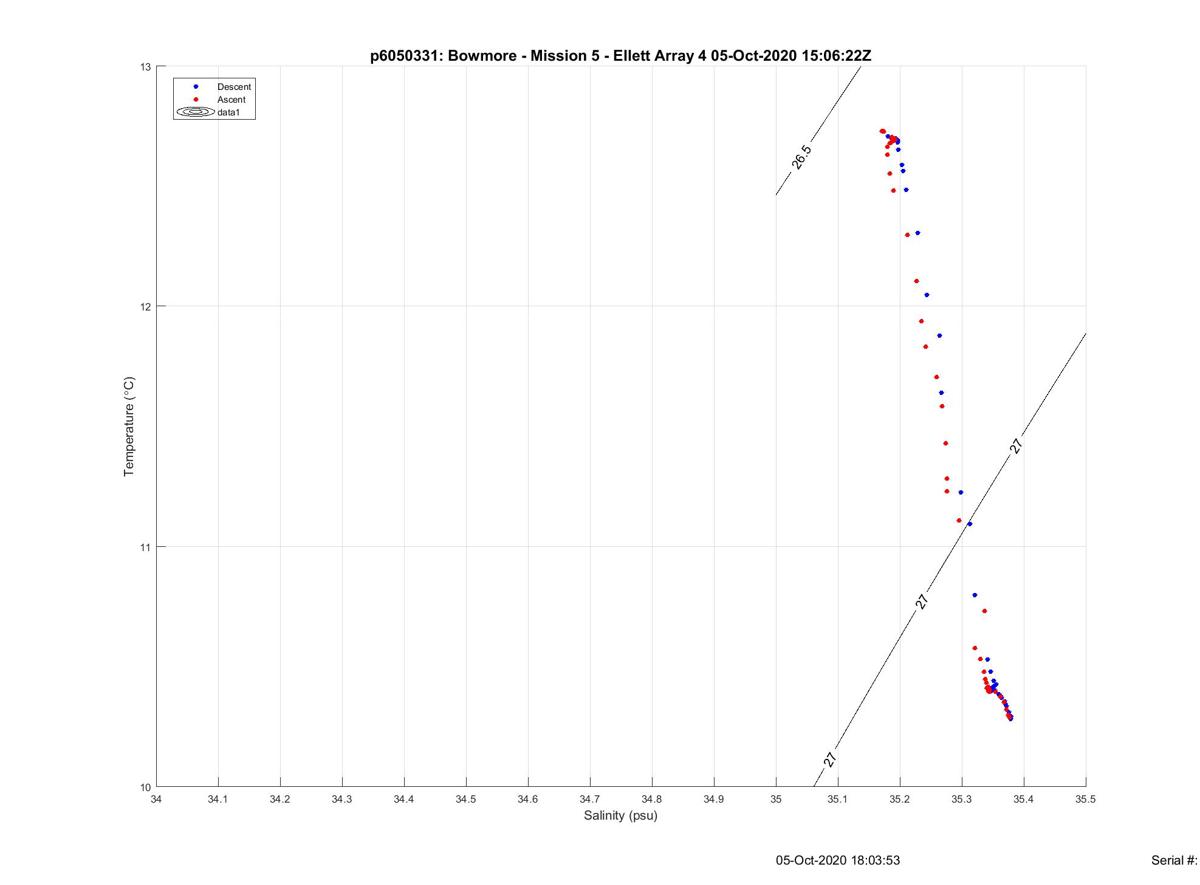Click the y-axis tick label '13'
The height and width of the screenshot is (885, 1200).
coord(145,67)
